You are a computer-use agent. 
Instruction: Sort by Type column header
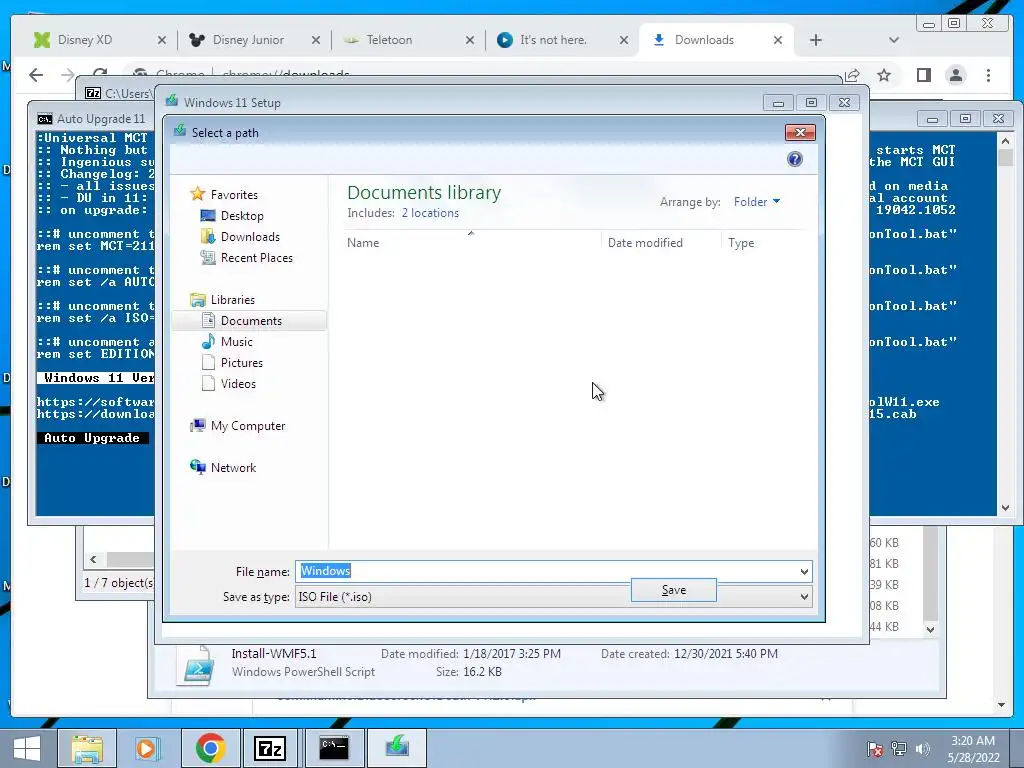741,243
